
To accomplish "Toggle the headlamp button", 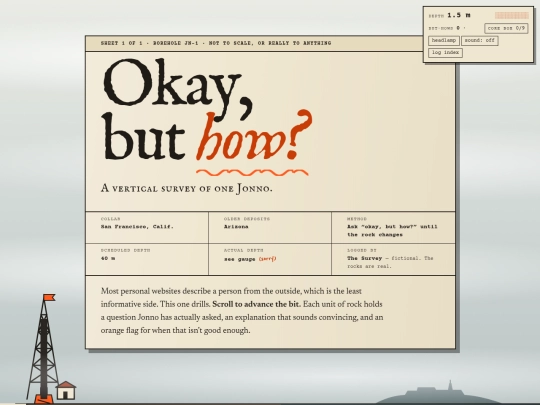I will pos(444,41).
